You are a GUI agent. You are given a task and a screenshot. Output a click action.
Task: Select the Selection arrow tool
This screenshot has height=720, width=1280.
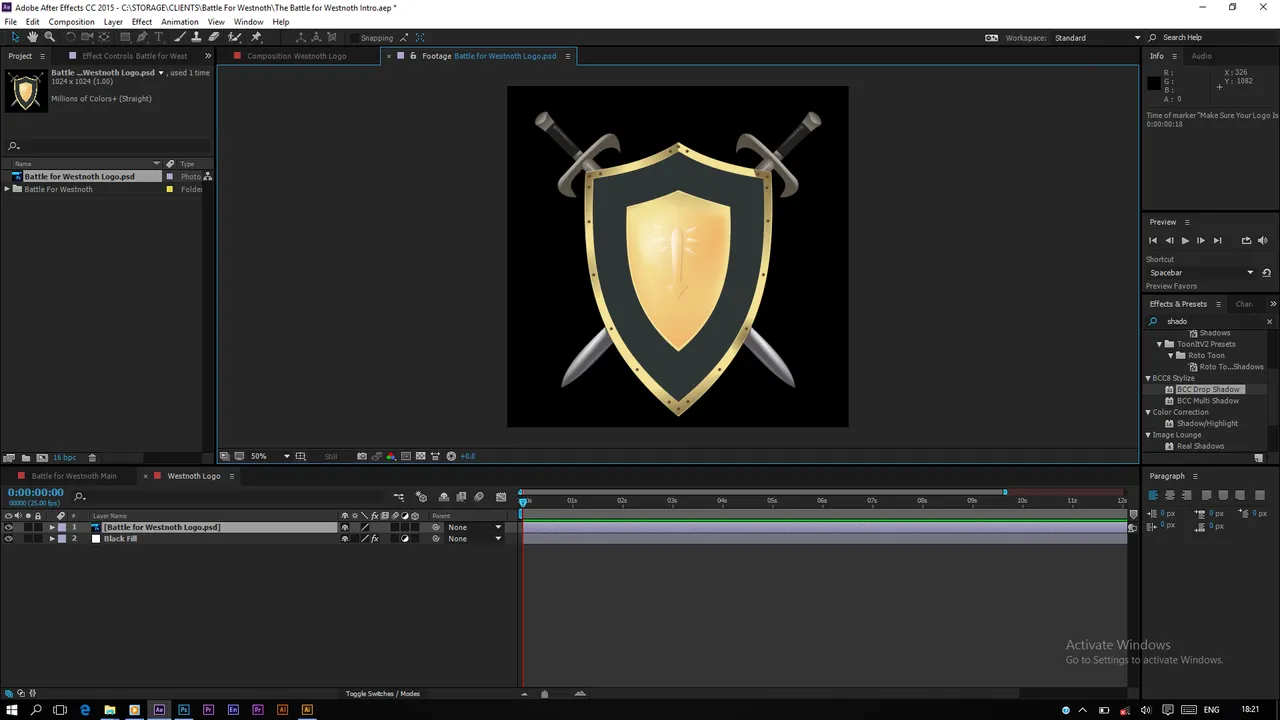coord(15,37)
